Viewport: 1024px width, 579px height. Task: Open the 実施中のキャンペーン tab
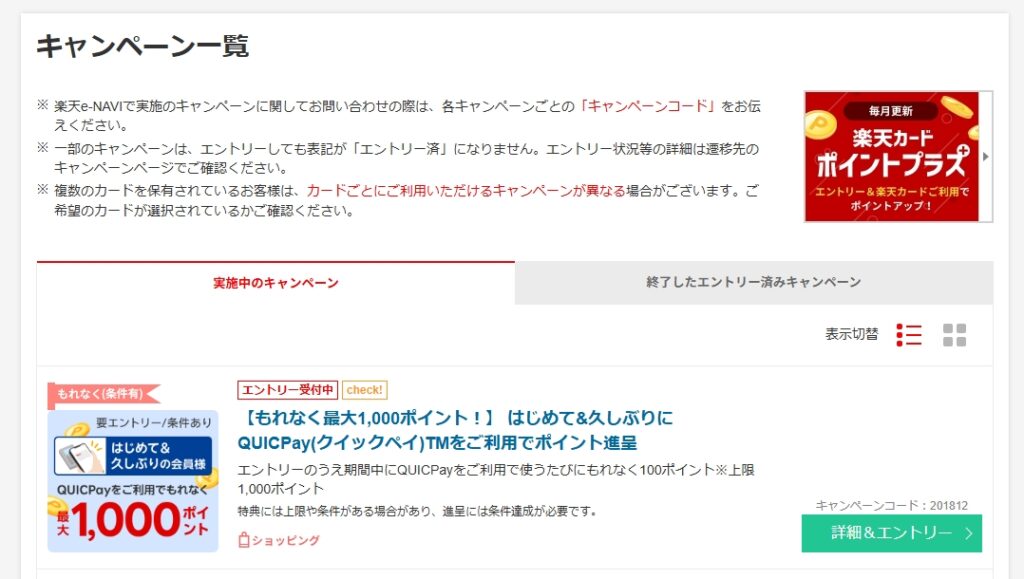tap(276, 283)
